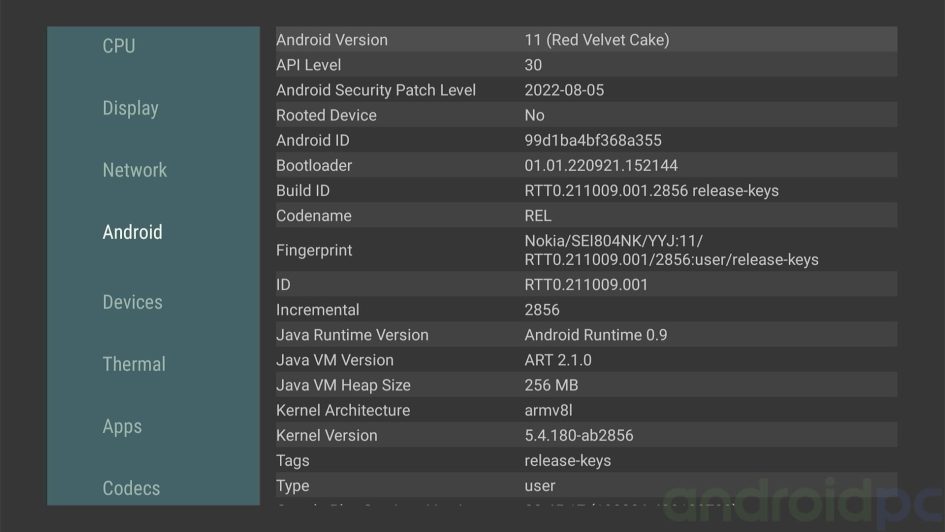Open the CPU section in sidebar
The image size is (945, 532).
click(119, 46)
